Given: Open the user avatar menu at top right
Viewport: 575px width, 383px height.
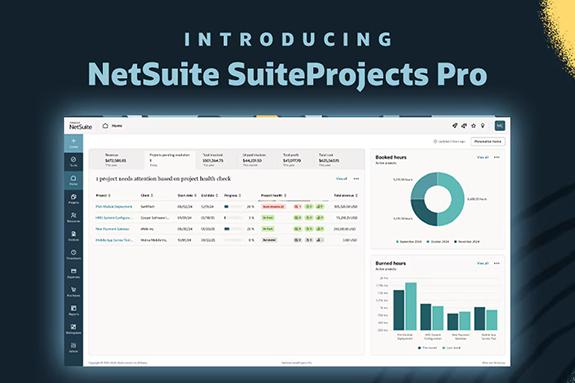Looking at the screenshot, I should (x=499, y=125).
